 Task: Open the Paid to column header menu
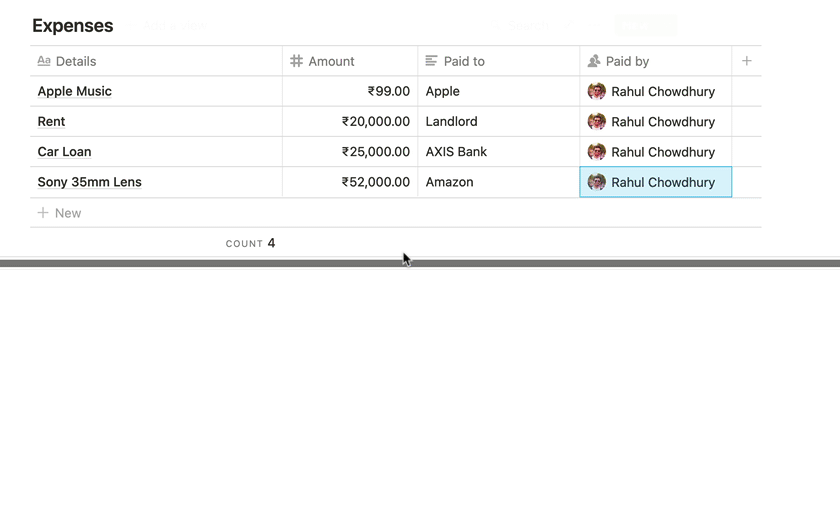pyautogui.click(x=498, y=61)
